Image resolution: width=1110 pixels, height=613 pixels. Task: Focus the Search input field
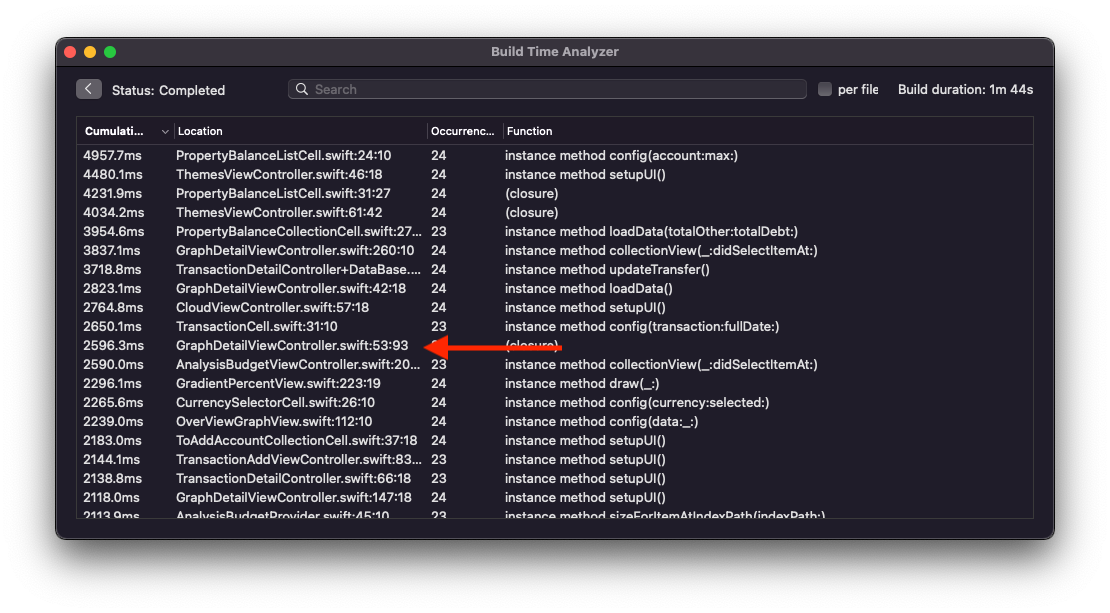[547, 89]
